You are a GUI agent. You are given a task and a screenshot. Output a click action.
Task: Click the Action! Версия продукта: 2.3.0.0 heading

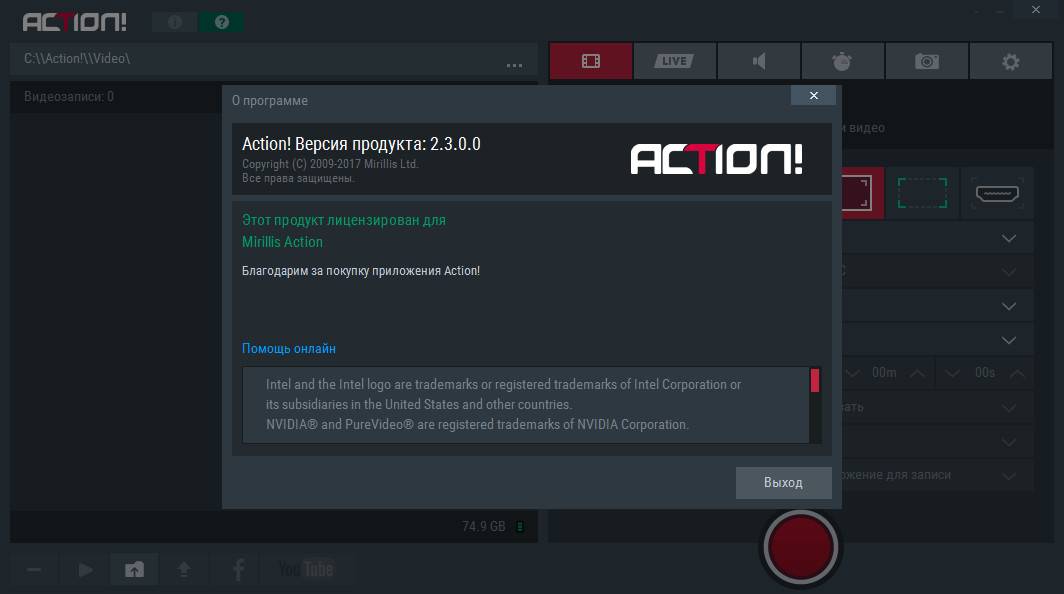361,144
